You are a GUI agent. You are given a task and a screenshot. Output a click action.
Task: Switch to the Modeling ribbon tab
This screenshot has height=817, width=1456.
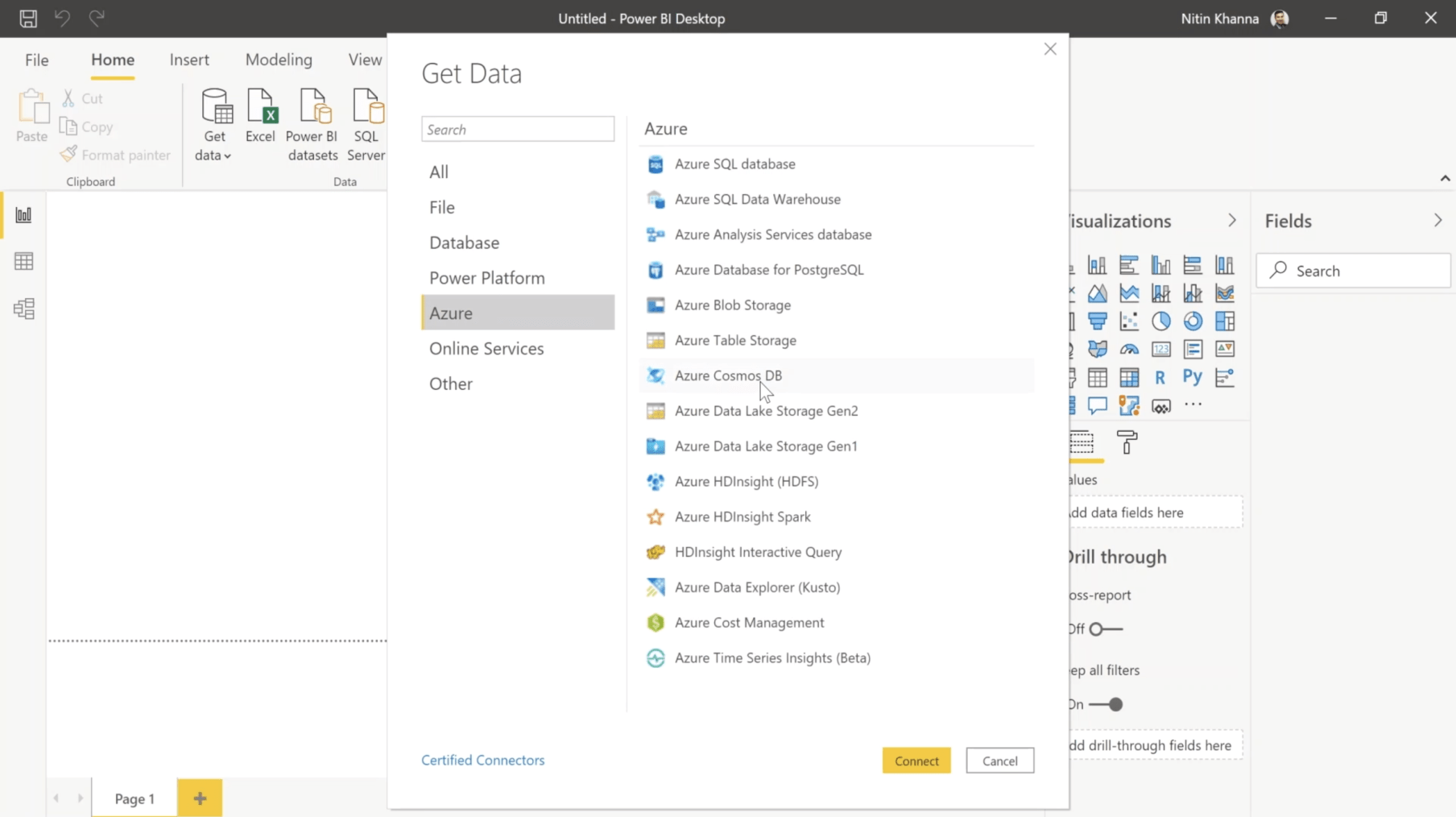279,60
